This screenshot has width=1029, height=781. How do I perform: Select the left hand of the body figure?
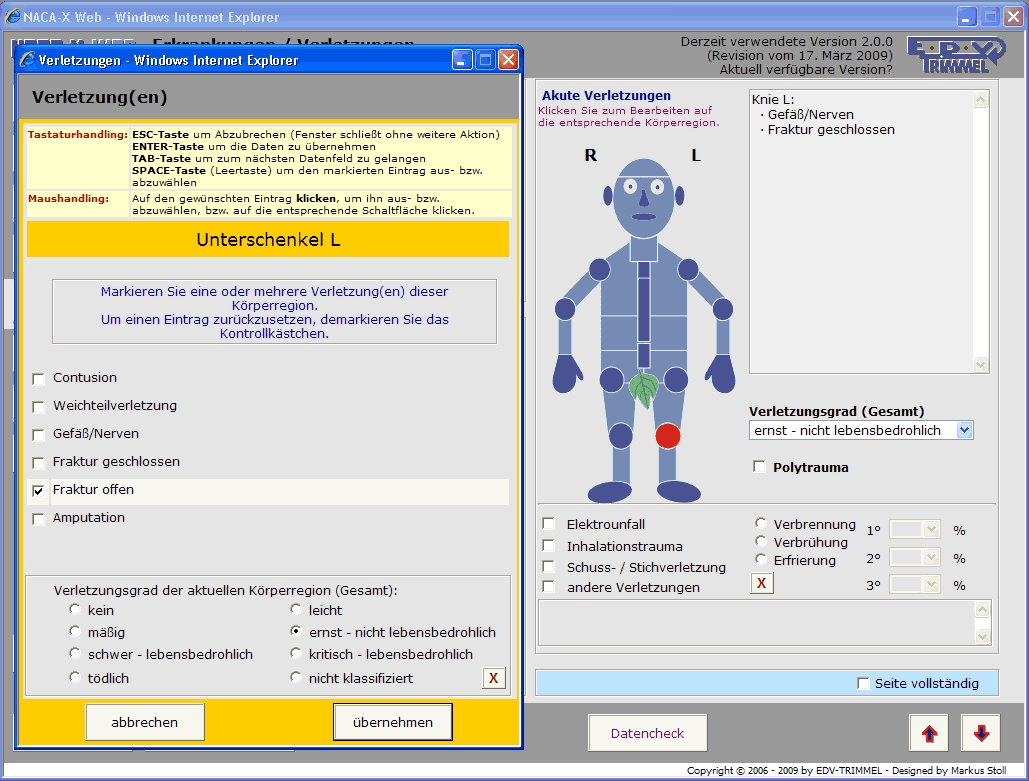pos(721,373)
